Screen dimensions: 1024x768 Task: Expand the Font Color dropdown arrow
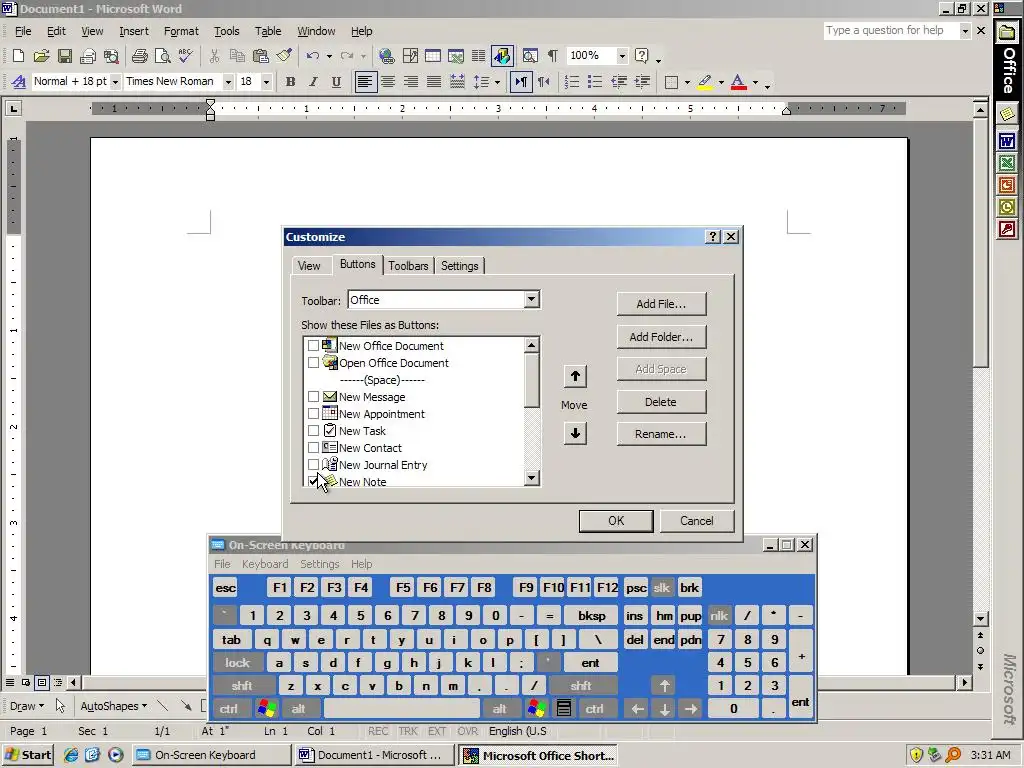pyautogui.click(x=756, y=82)
